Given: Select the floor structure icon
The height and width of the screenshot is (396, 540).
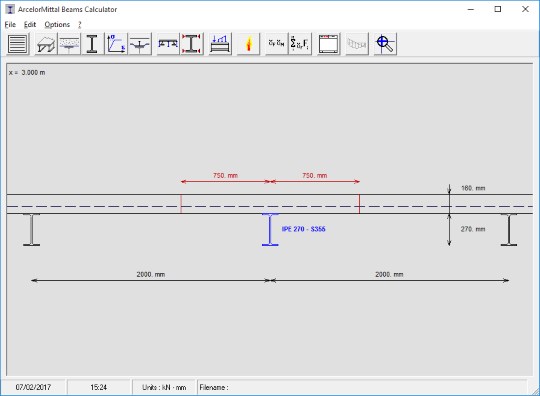Looking at the screenshot, I should coord(46,44).
